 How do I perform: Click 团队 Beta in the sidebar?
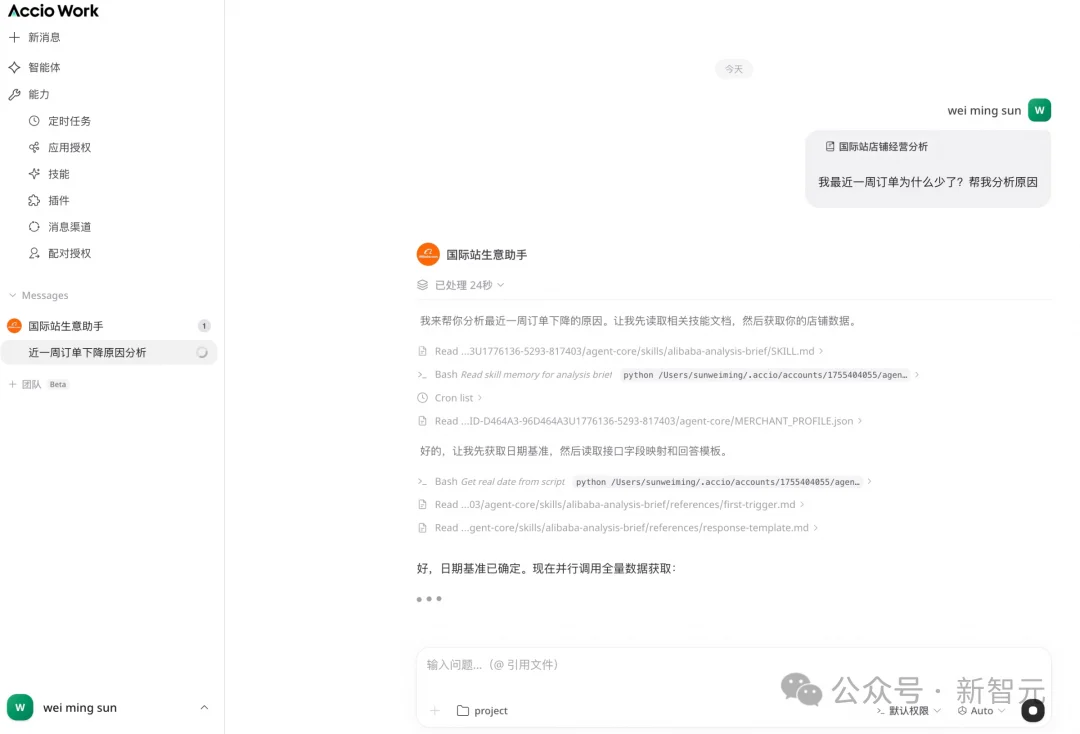tap(33, 383)
